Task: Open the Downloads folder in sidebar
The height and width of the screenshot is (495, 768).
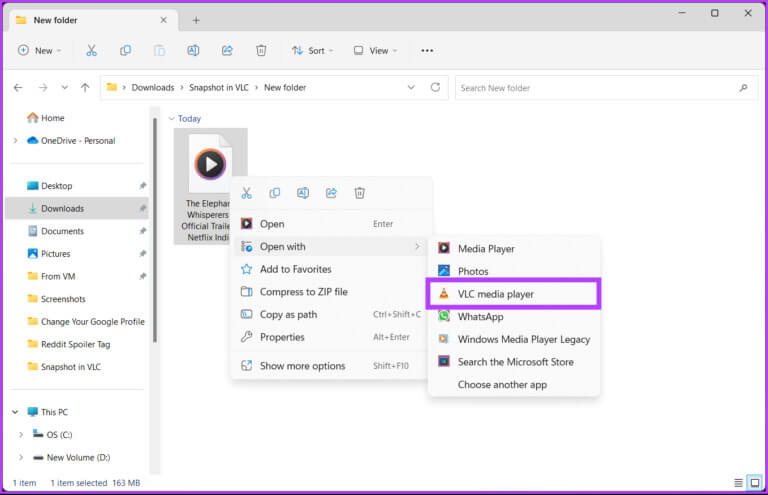Action: [x=62, y=209]
